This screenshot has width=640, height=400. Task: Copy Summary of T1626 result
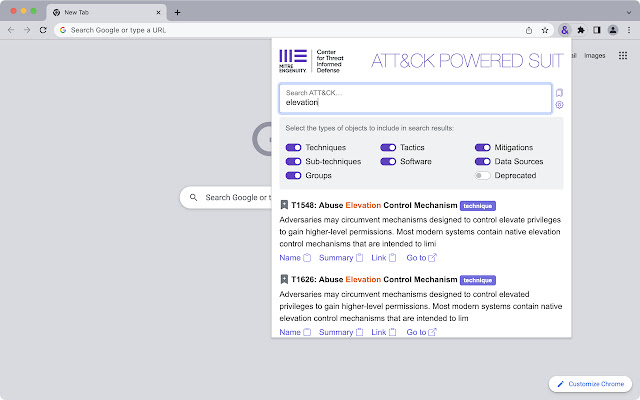pyautogui.click(x=341, y=332)
